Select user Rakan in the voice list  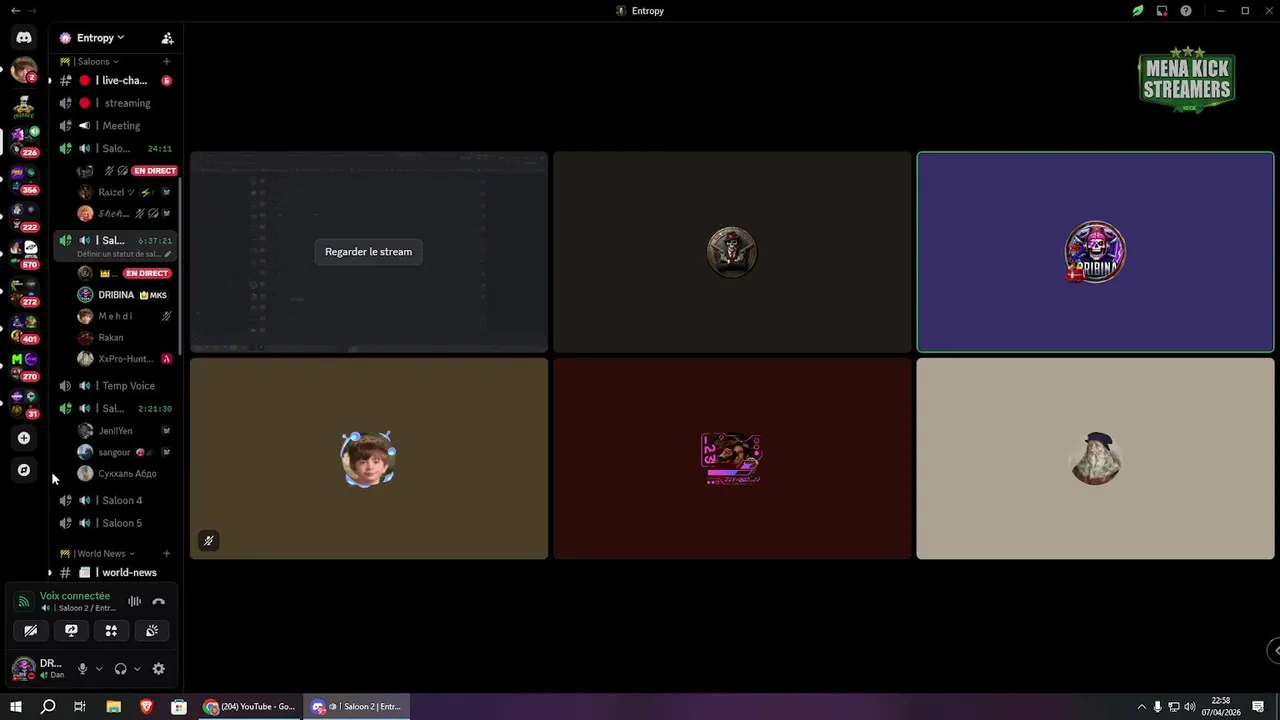coord(125,338)
